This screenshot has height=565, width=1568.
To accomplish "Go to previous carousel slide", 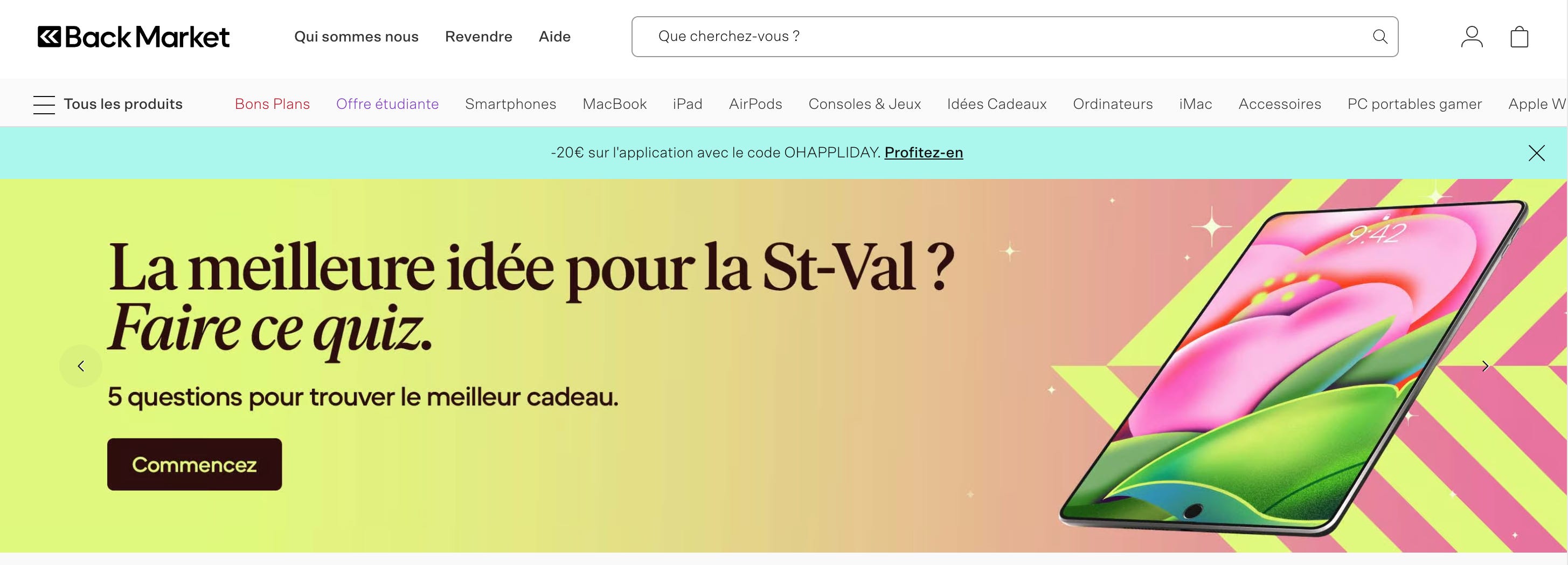I will [81, 366].
